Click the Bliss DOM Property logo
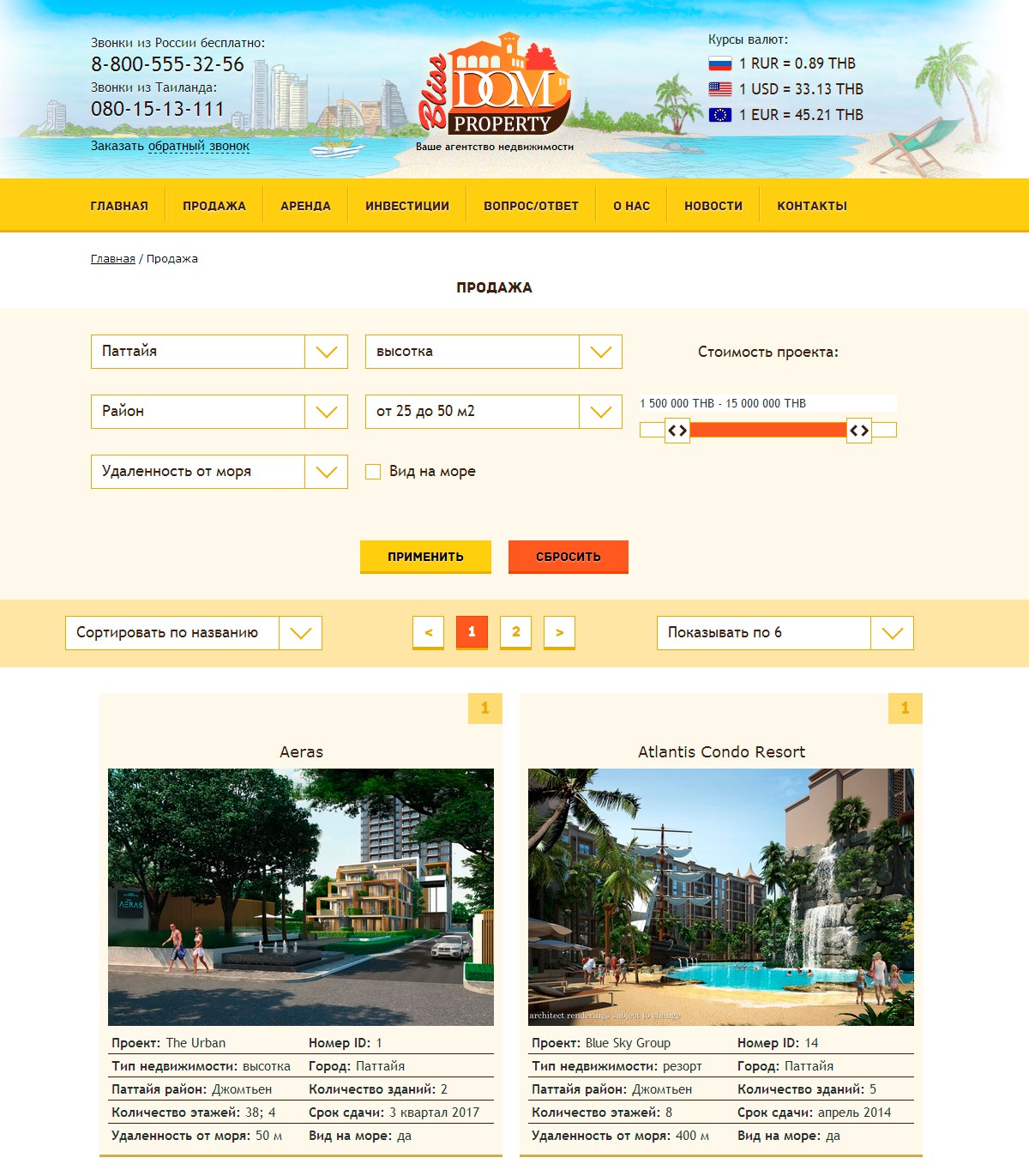The height and width of the screenshot is (1176, 1029). pos(494,84)
